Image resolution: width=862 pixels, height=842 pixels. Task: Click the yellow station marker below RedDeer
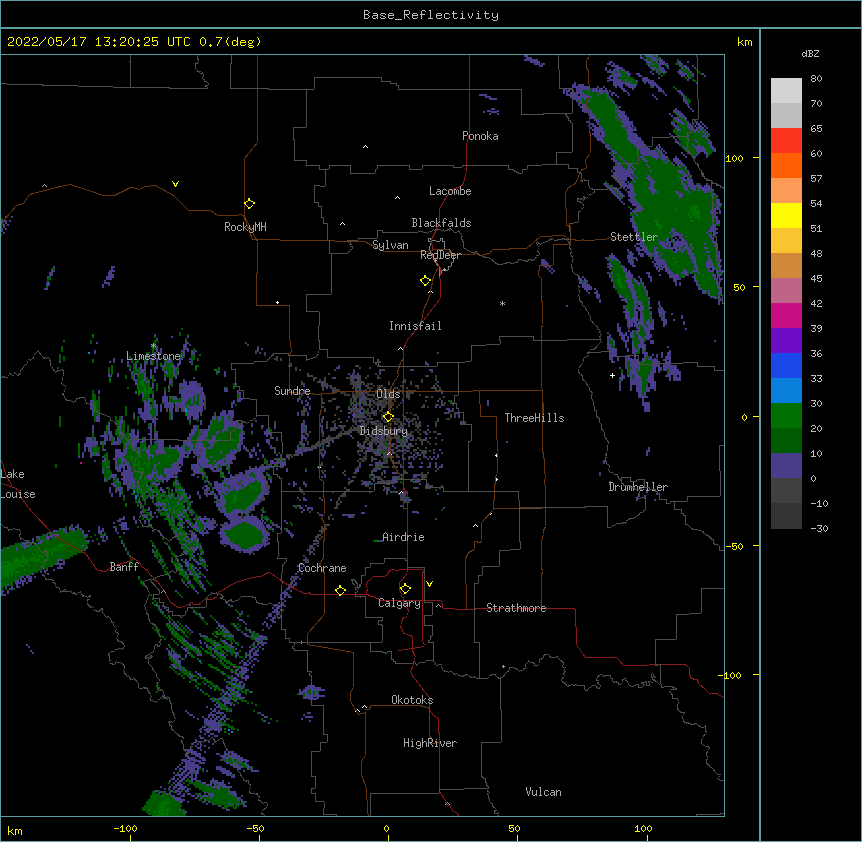point(426,281)
